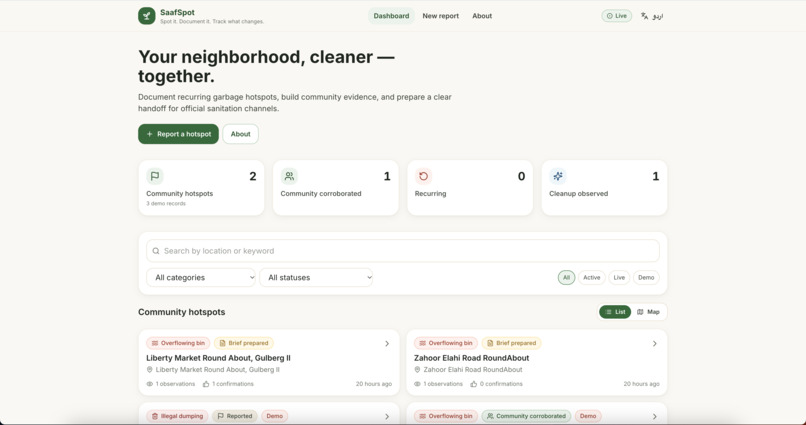The image size is (806, 425).
Task: Focus the Search by location or keyword field
Action: (403, 251)
